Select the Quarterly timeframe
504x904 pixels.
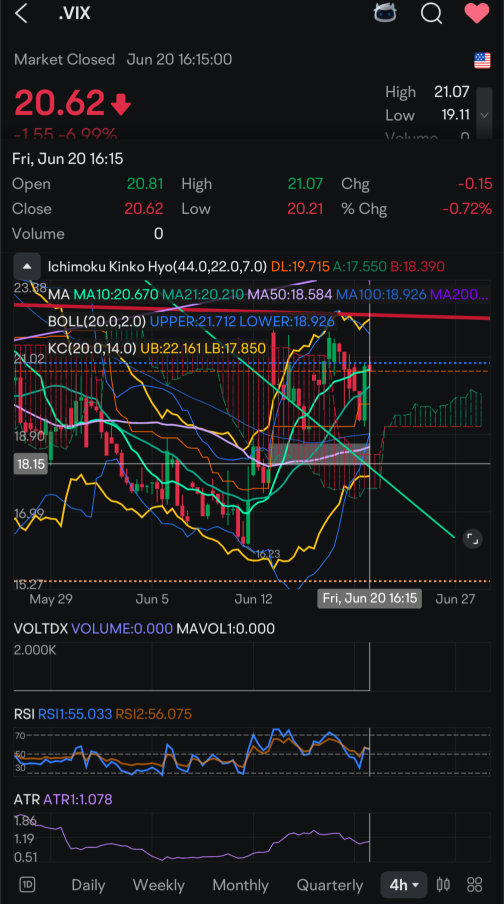click(x=330, y=885)
